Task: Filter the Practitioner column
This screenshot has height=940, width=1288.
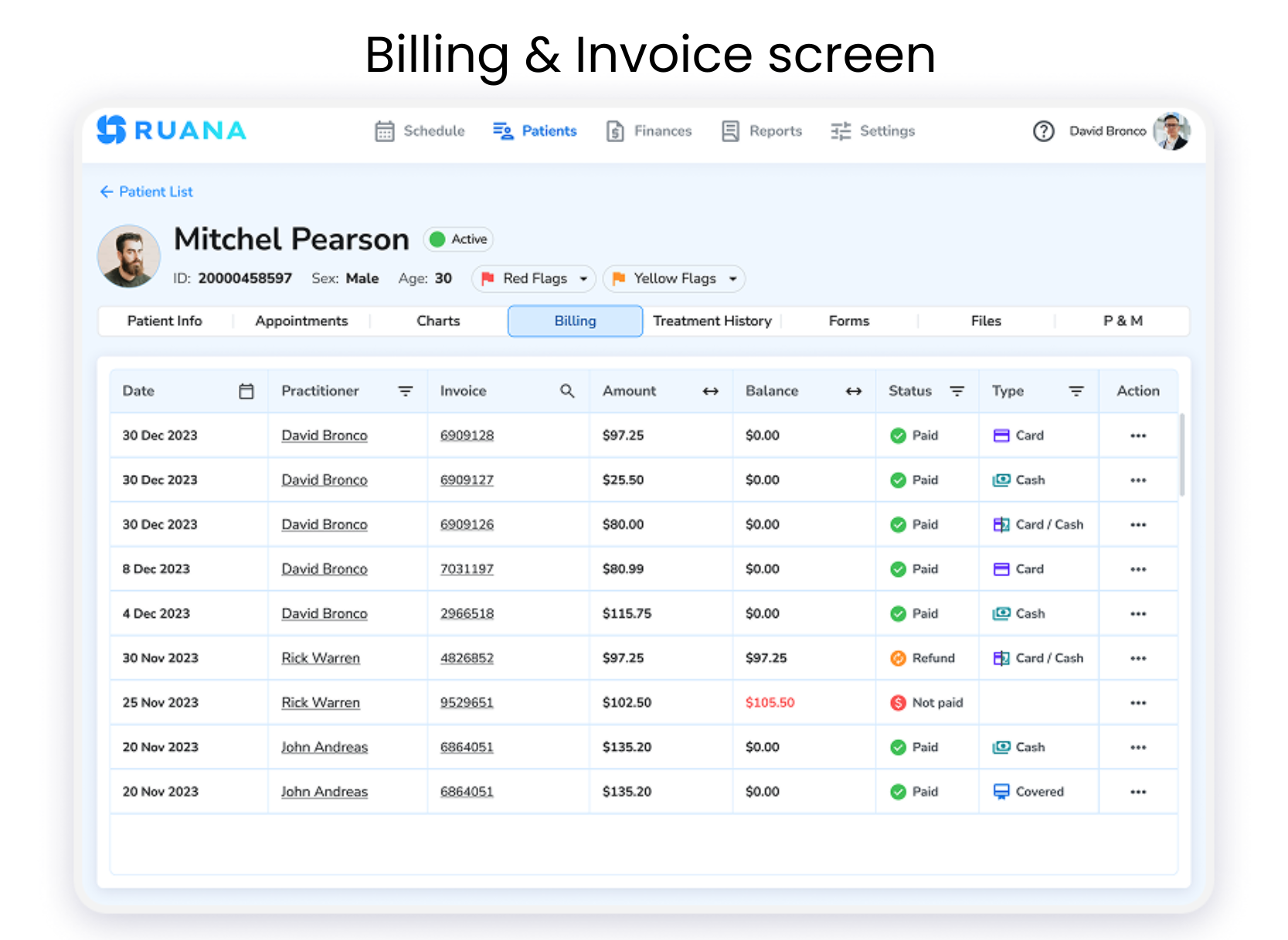Action: click(x=406, y=392)
